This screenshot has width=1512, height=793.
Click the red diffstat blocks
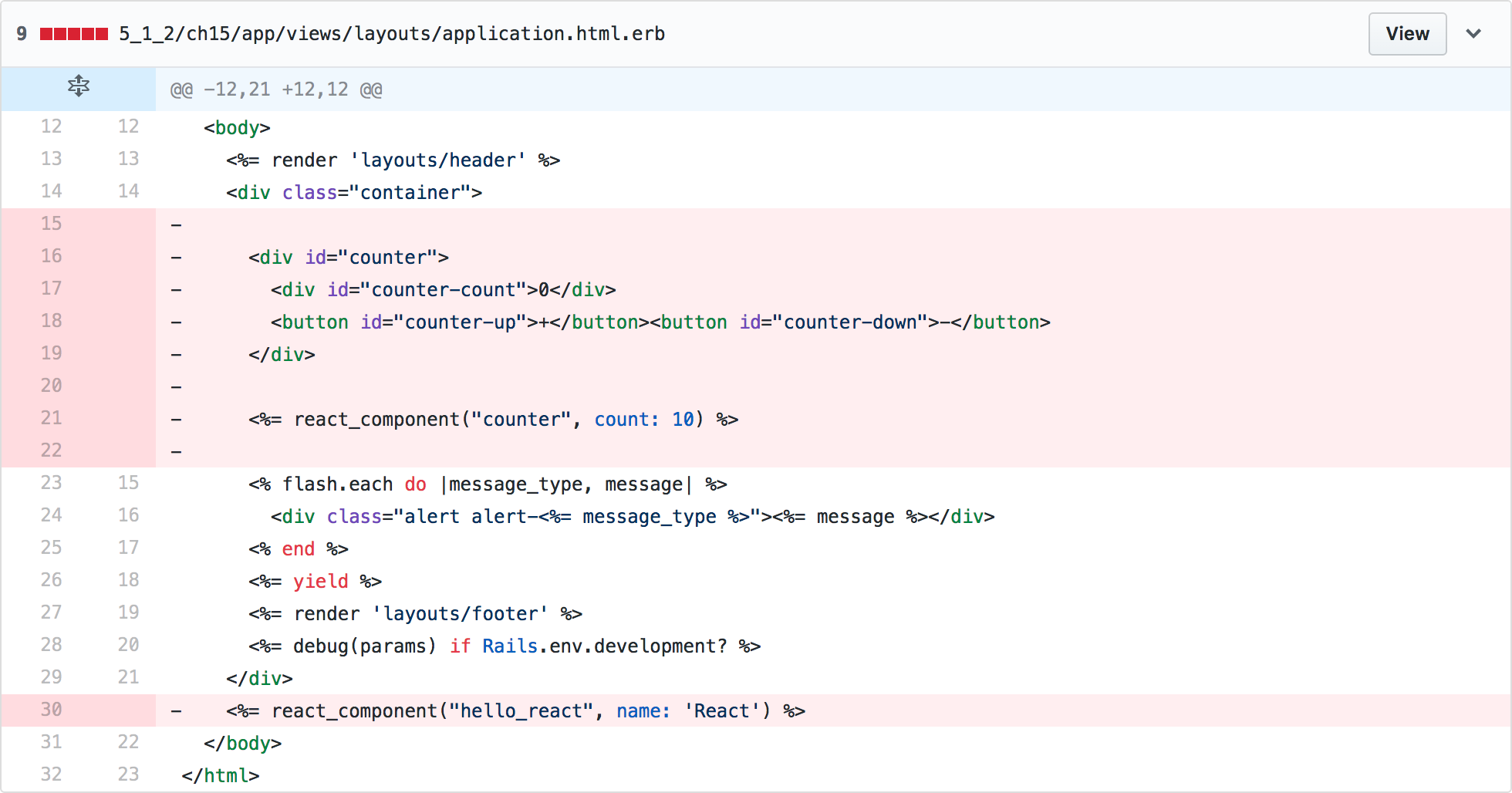click(x=74, y=34)
